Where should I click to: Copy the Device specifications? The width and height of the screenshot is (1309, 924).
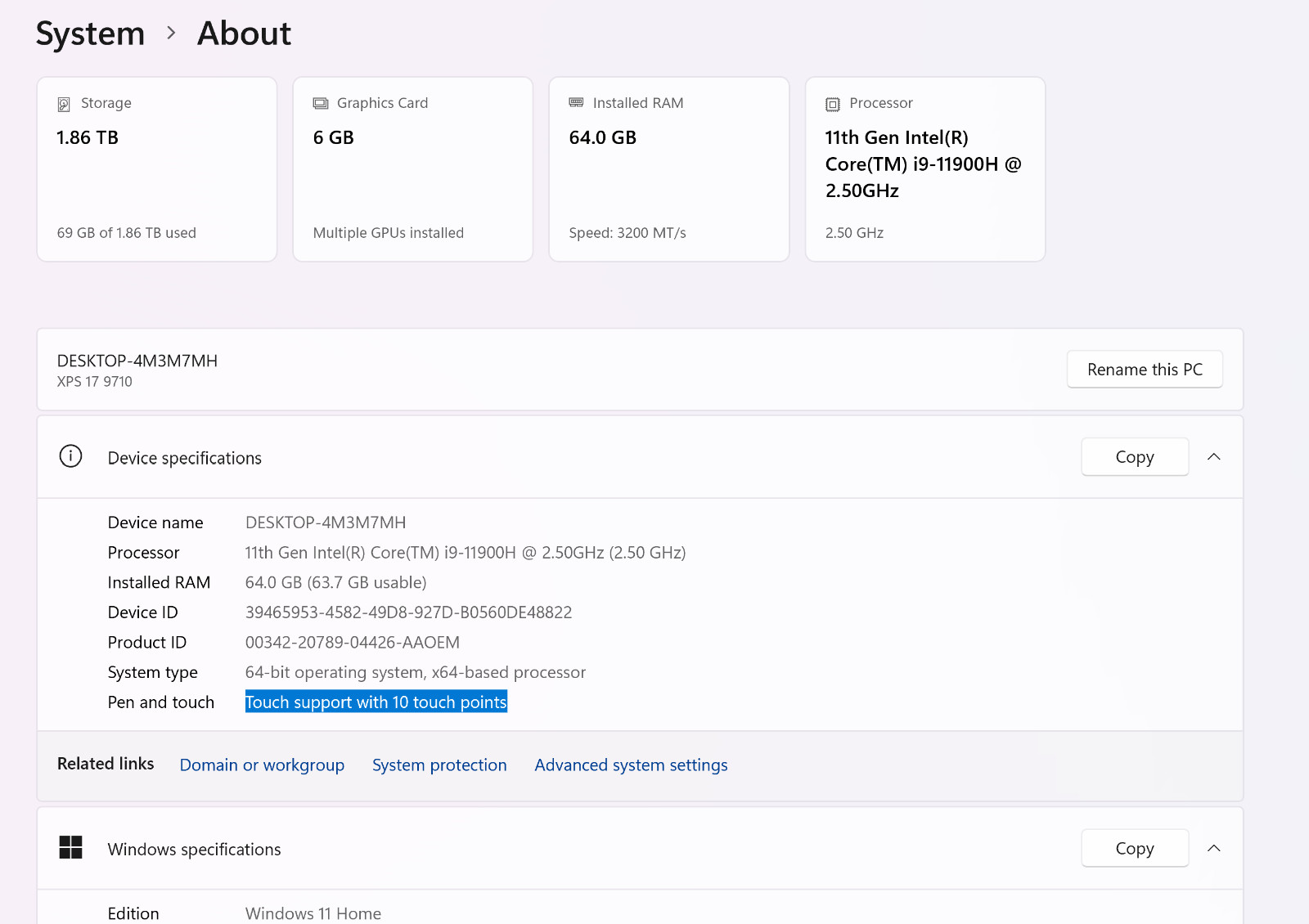1135,457
